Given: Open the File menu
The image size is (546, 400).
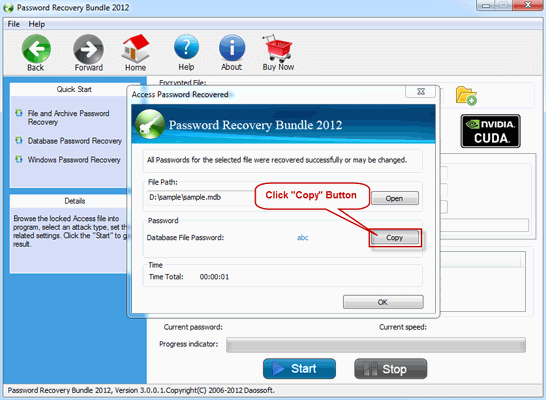Looking at the screenshot, I should pos(14,24).
